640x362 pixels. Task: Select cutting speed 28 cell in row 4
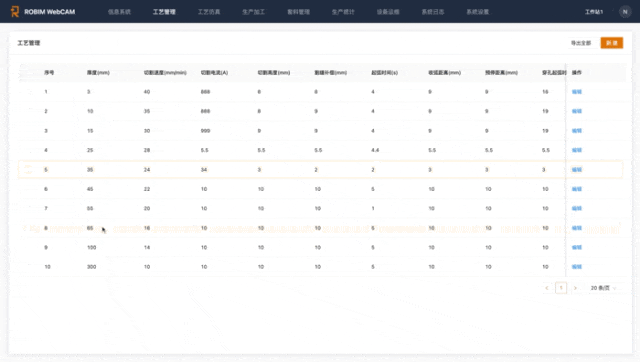click(x=147, y=150)
